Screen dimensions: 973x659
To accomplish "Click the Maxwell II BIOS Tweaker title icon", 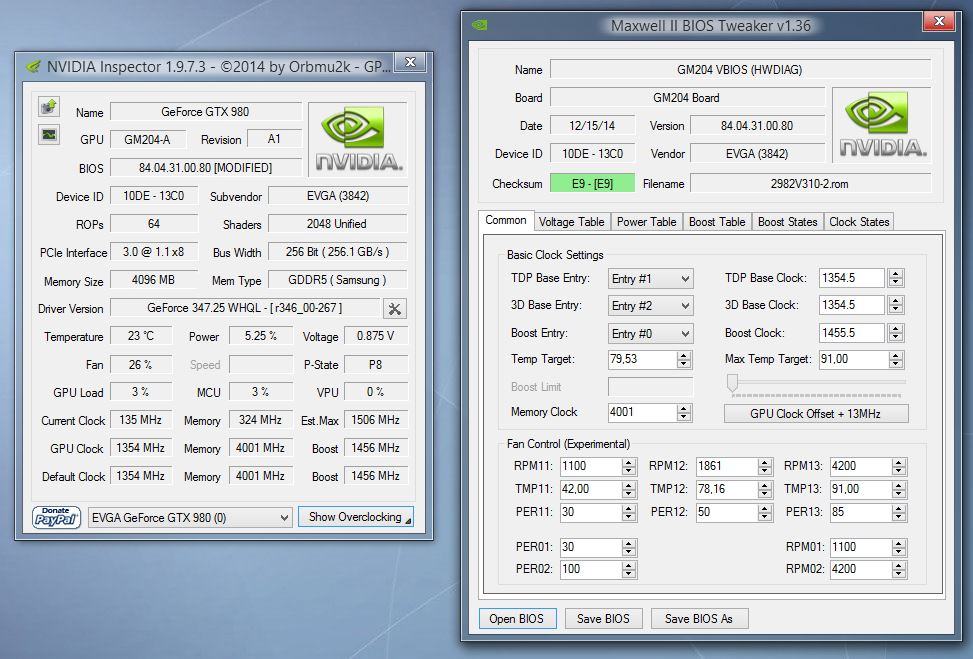I will (480, 25).
